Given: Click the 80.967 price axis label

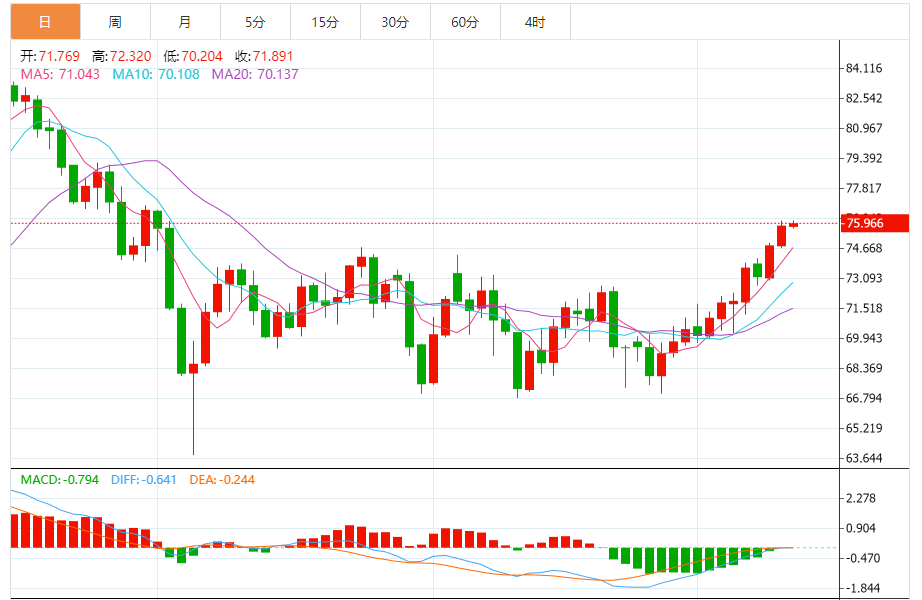Looking at the screenshot, I should pos(864,128).
